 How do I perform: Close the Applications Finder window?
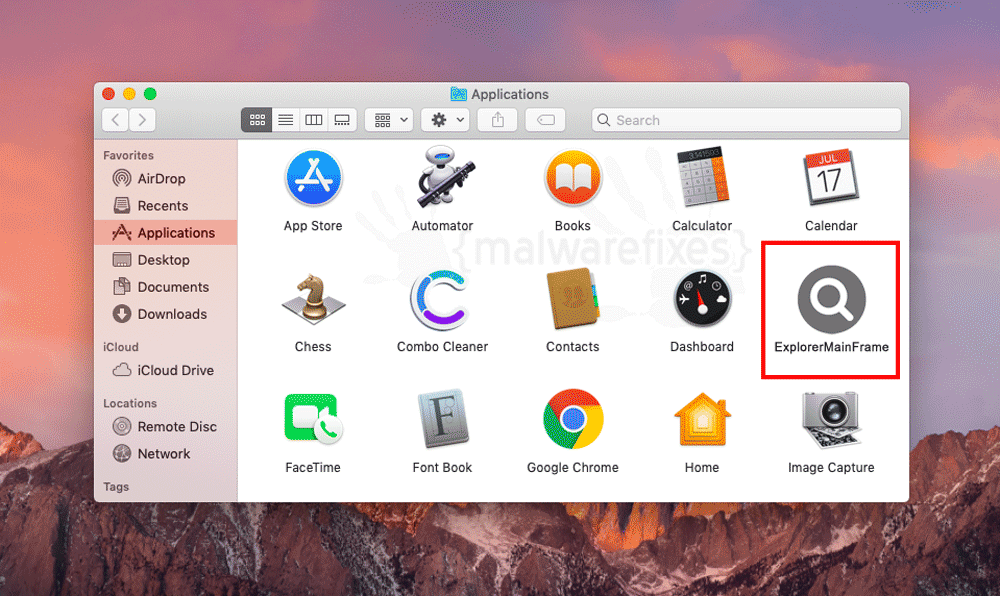(x=108, y=94)
